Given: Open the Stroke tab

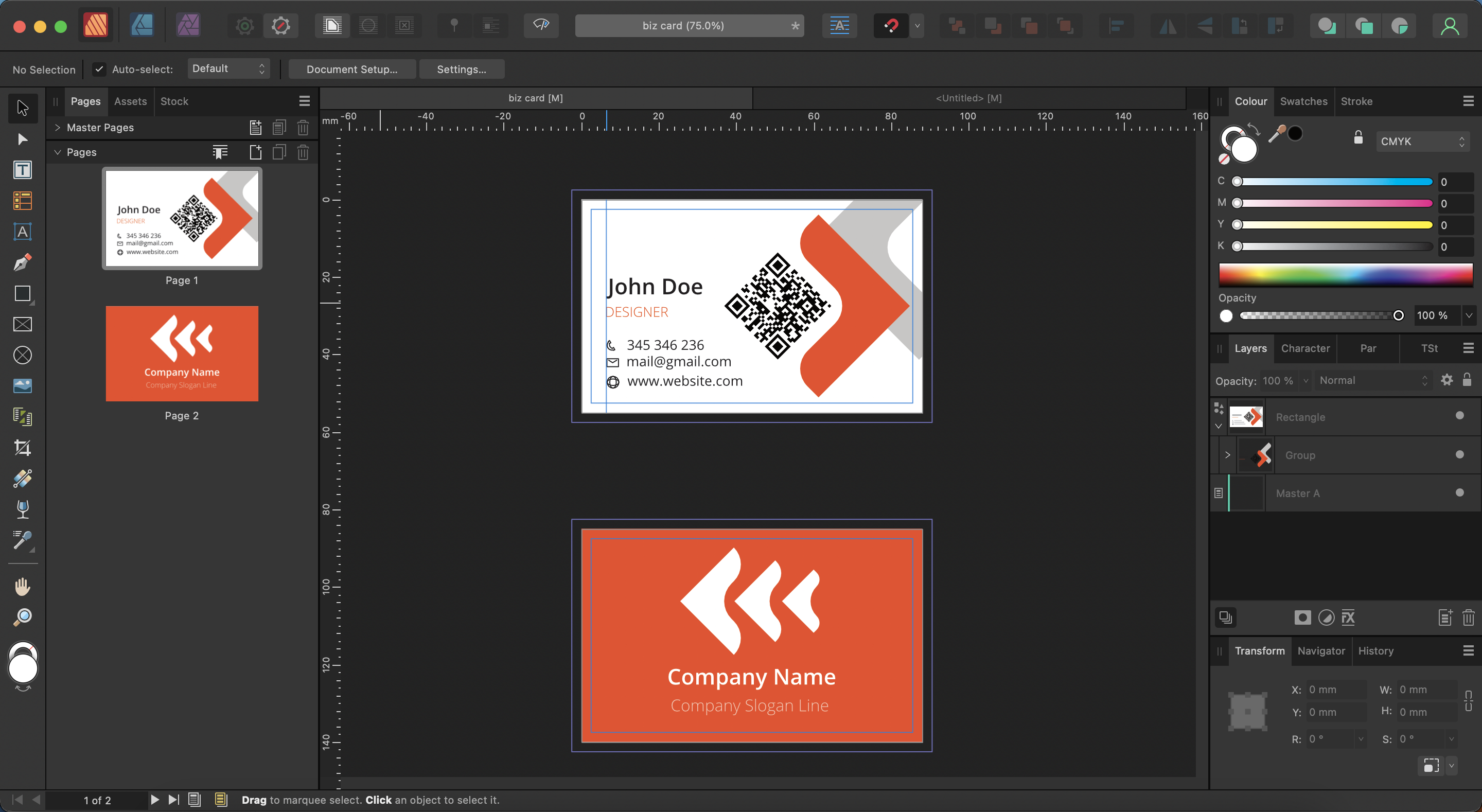Looking at the screenshot, I should 1356,101.
